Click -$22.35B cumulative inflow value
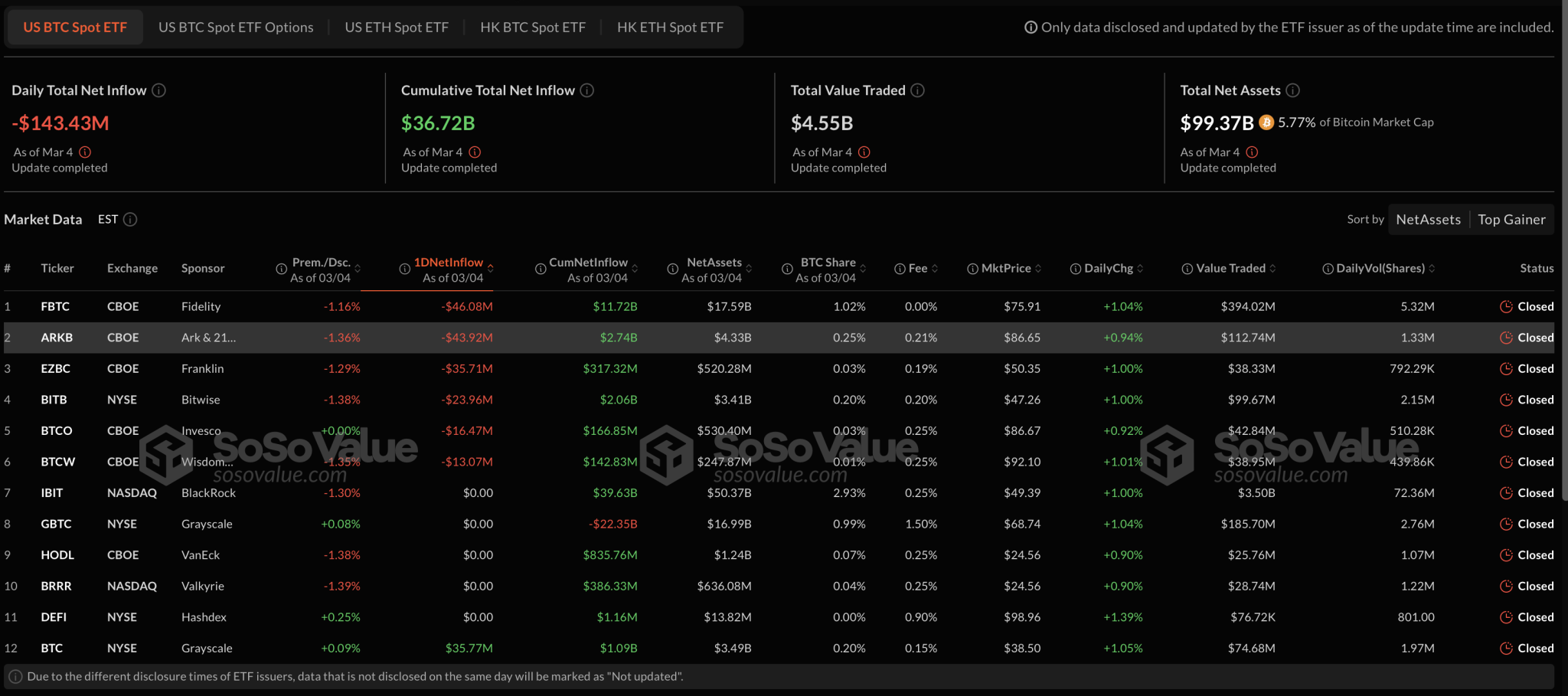 [613, 524]
